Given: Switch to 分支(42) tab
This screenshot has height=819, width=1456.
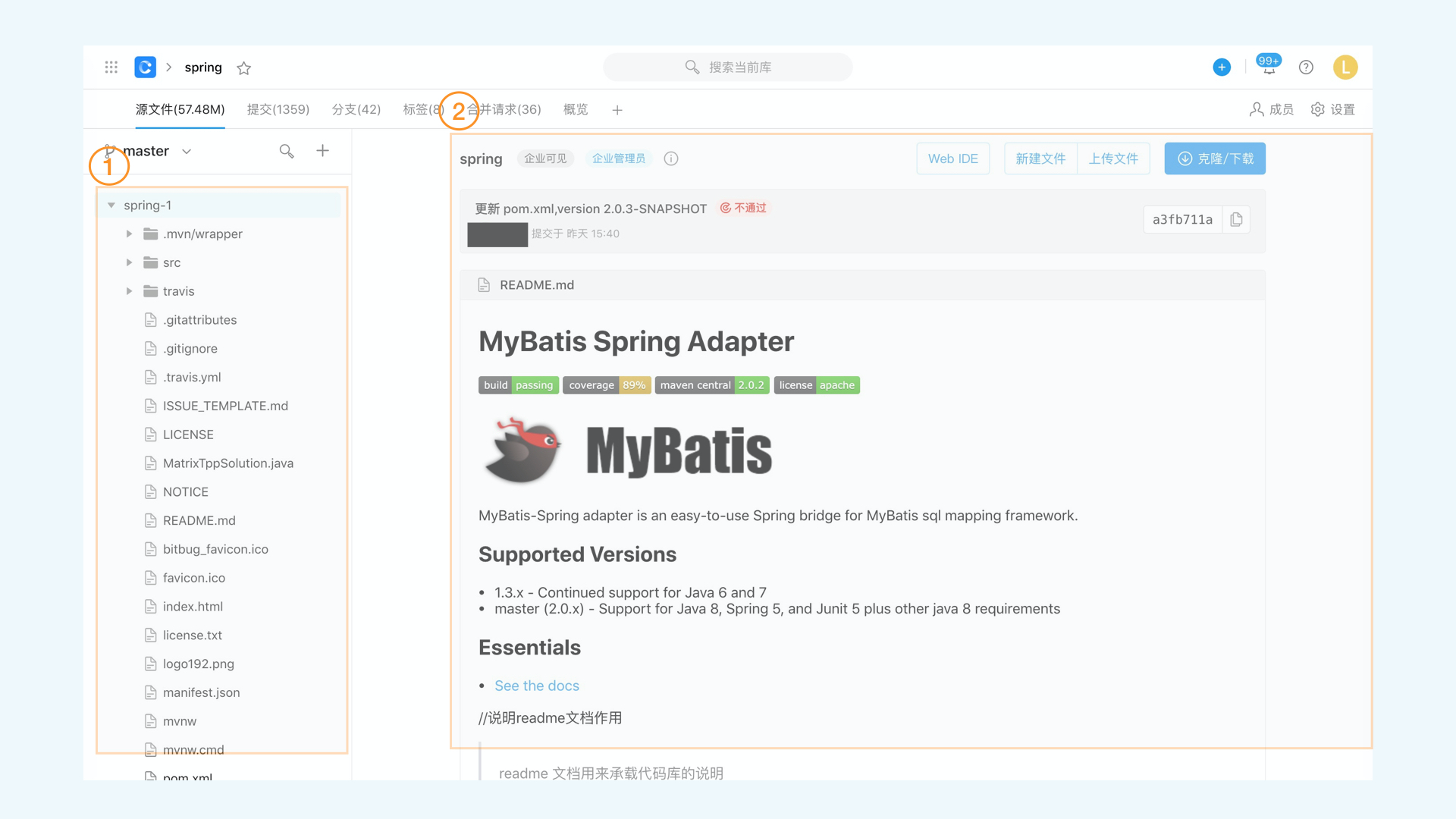Looking at the screenshot, I should 356,109.
